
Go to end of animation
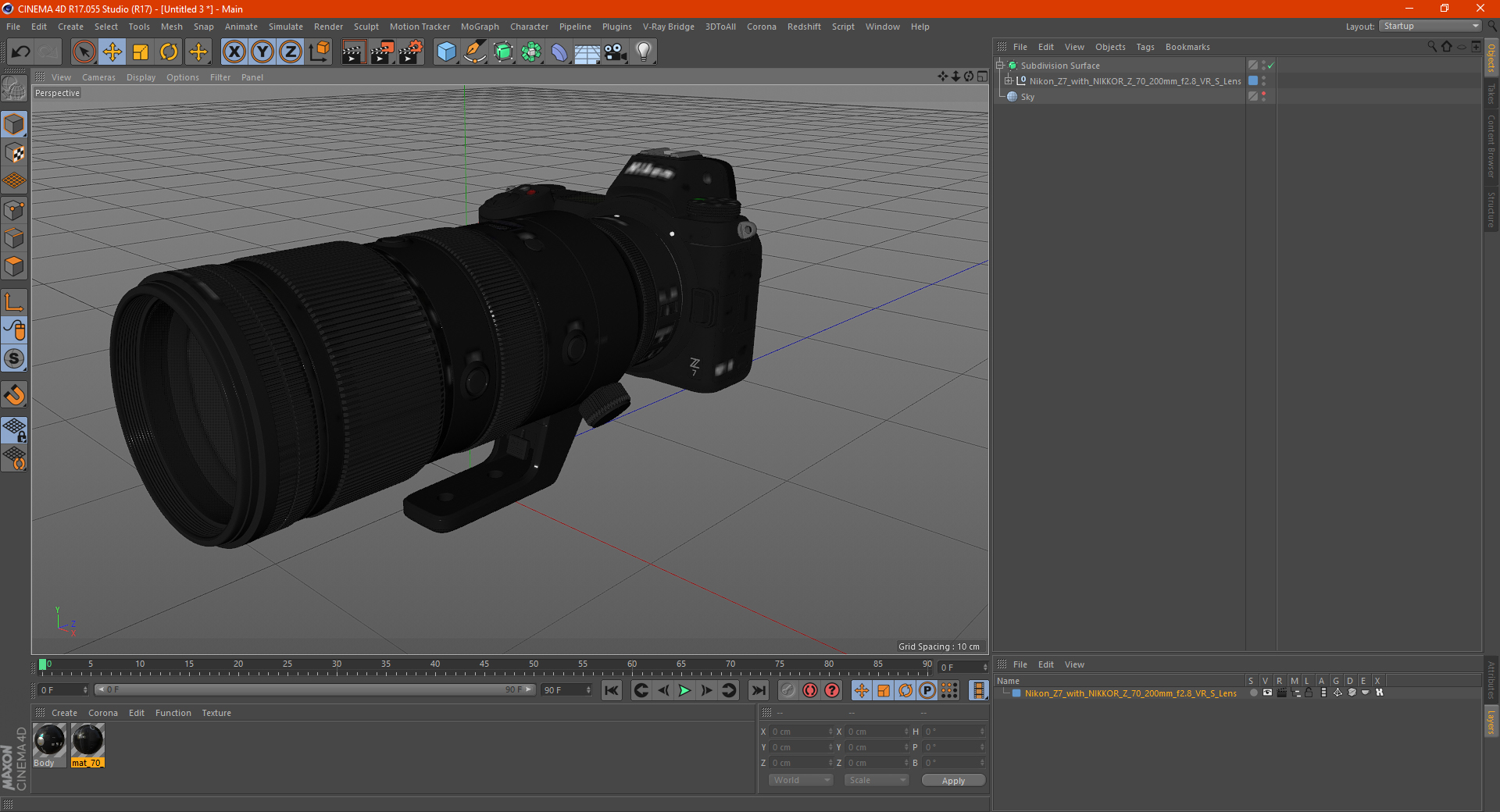point(758,690)
